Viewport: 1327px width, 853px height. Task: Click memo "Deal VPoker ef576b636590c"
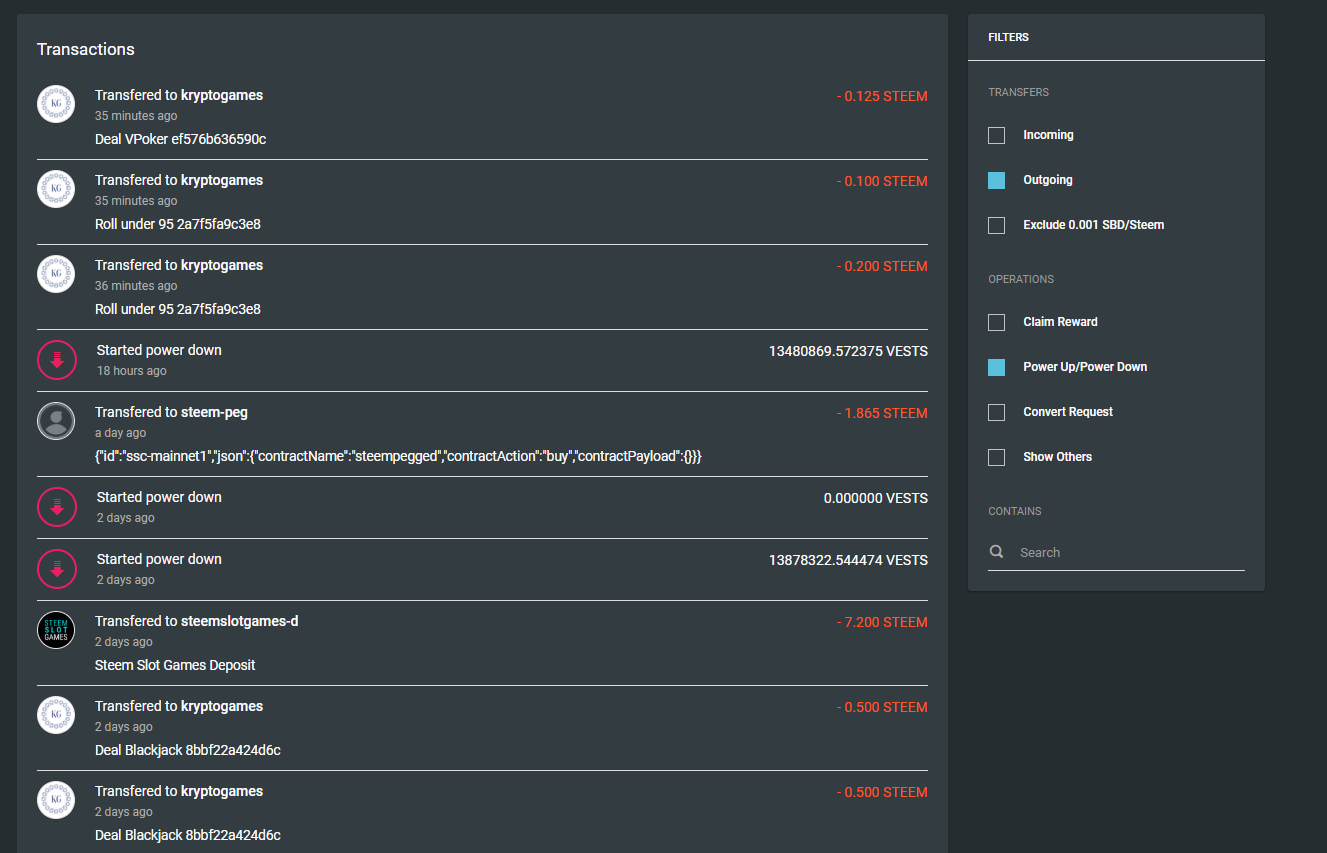click(180, 139)
